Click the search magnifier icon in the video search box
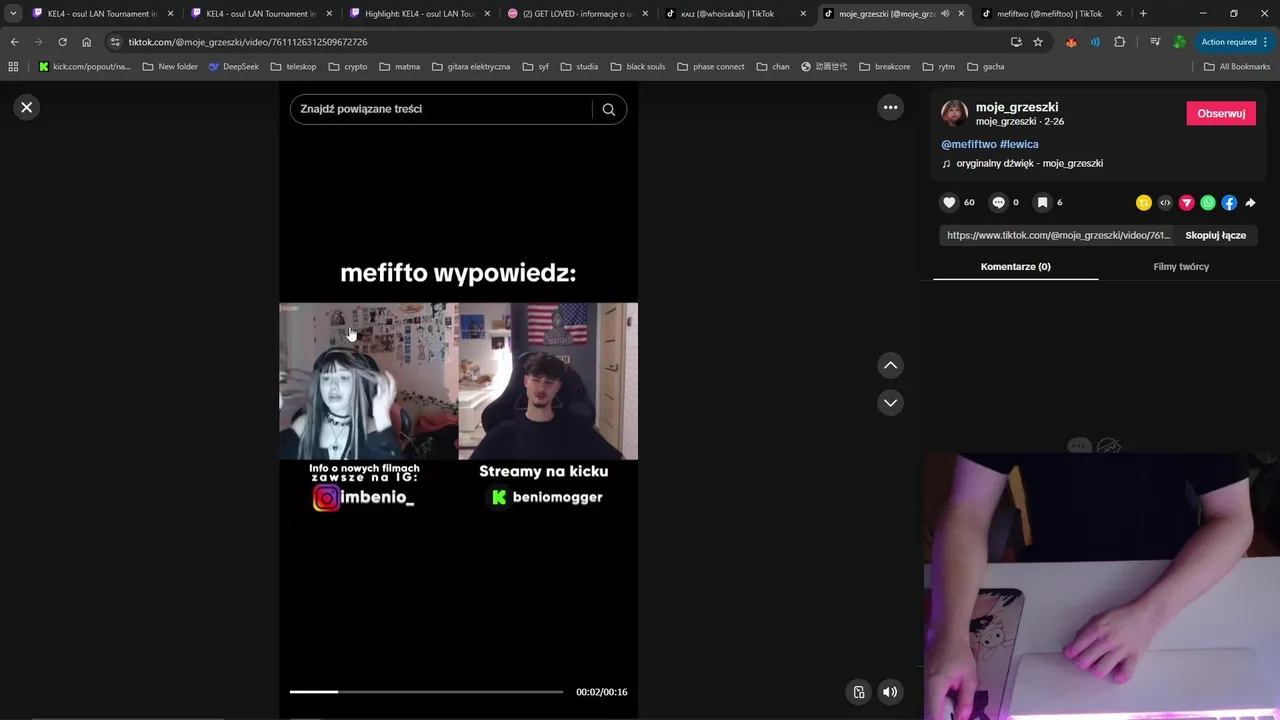The height and width of the screenshot is (720, 1280). 608,109
